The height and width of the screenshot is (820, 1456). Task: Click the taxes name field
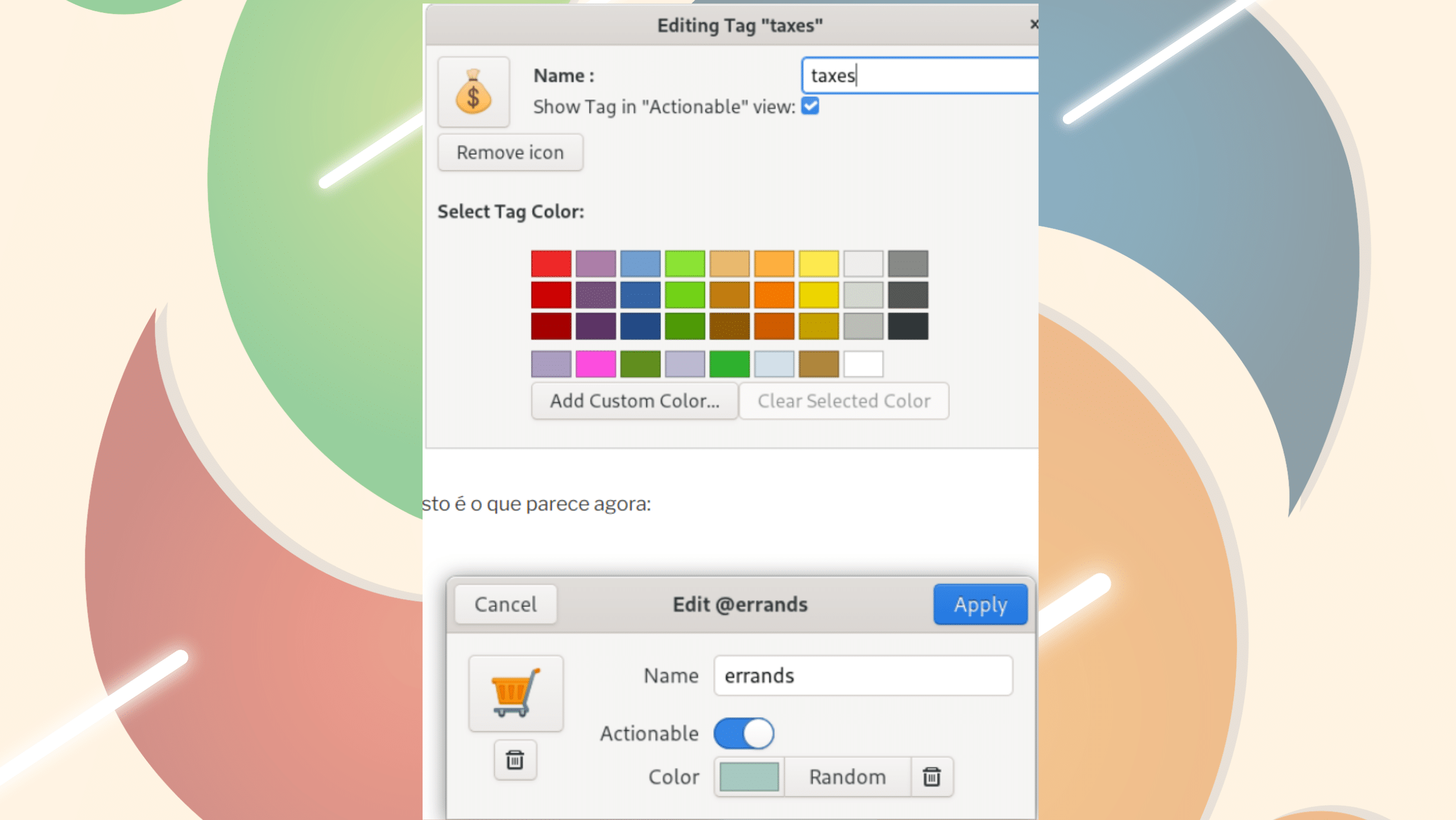[x=920, y=76]
